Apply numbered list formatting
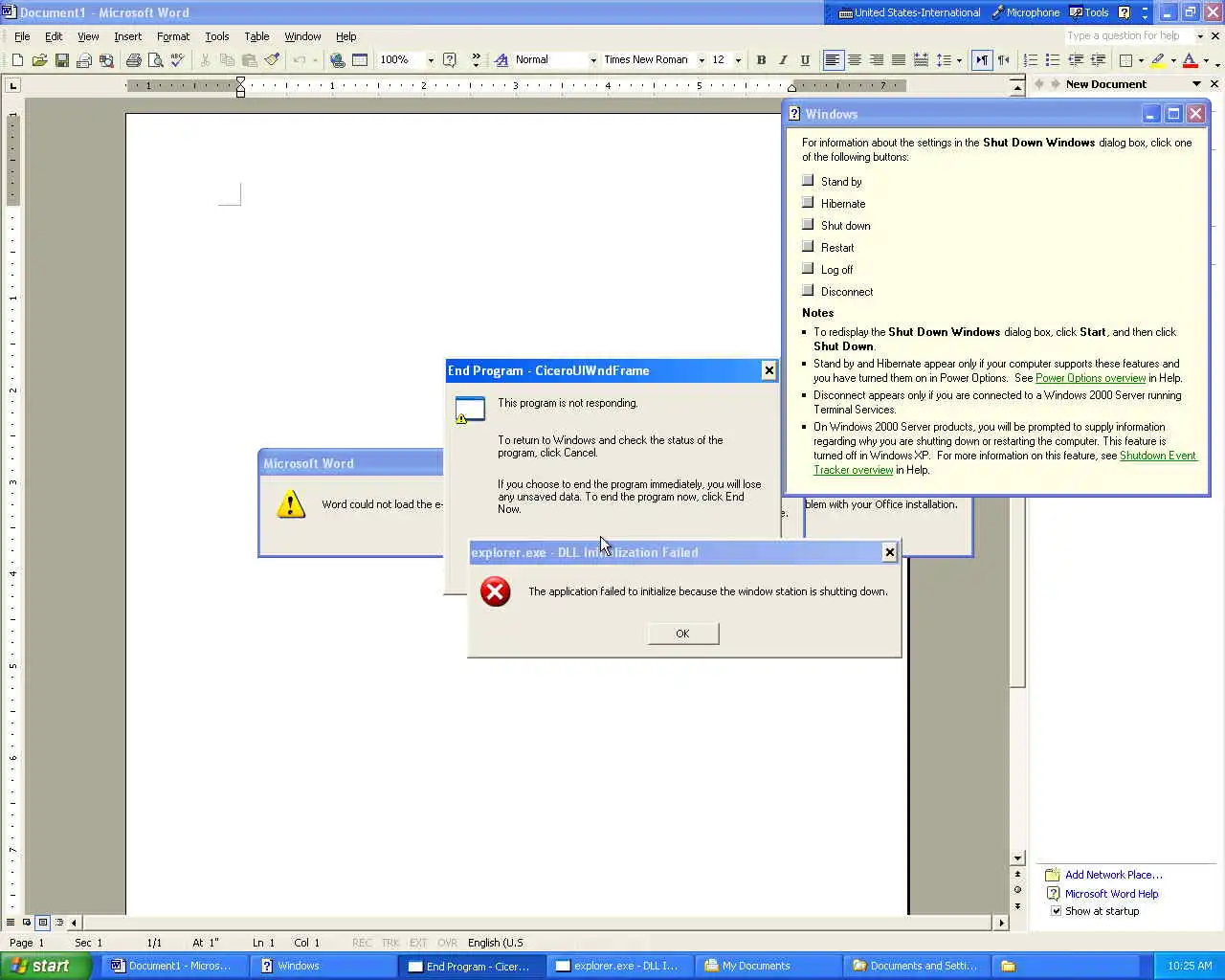Viewport: 1225px width, 980px height. tap(1031, 60)
